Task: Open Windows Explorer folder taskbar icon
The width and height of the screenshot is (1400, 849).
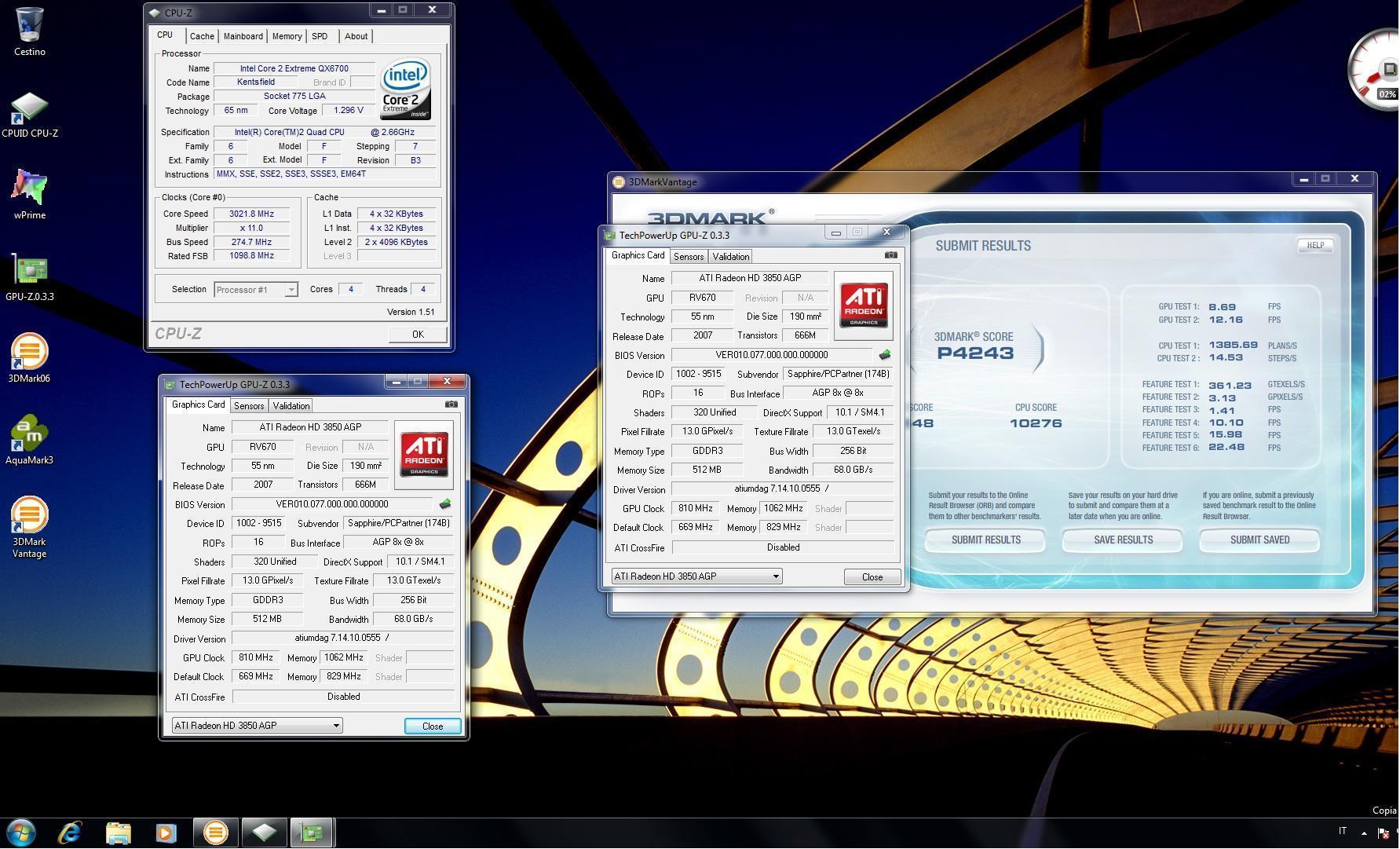Action: (118, 833)
